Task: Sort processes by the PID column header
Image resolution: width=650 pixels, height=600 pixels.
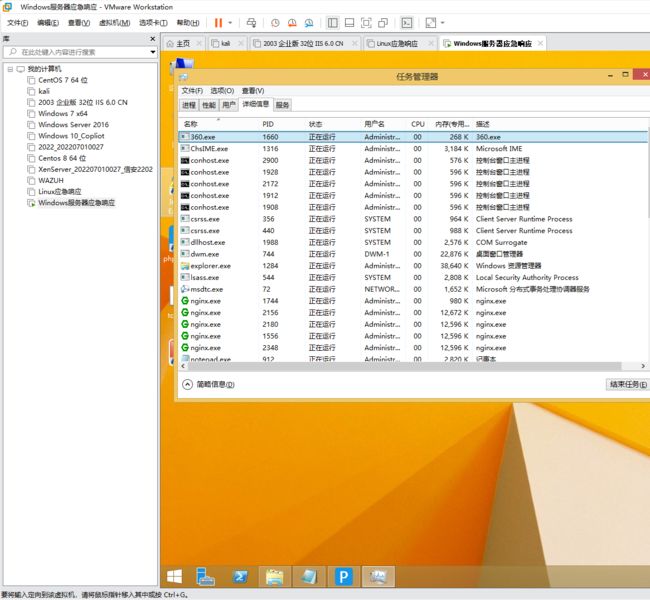Action: [268, 124]
